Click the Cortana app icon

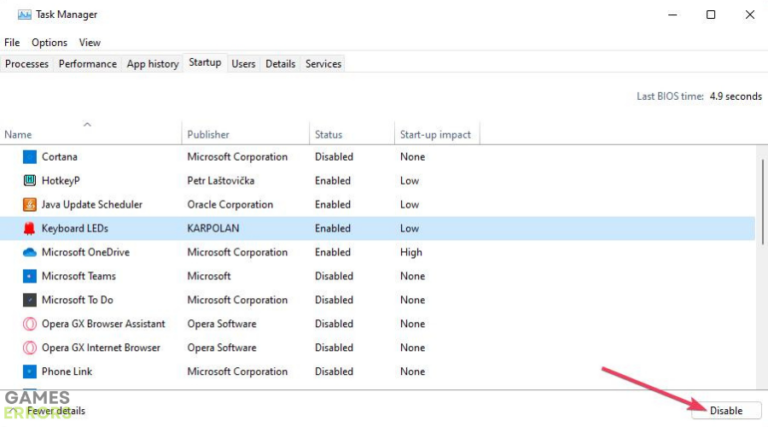[30, 157]
